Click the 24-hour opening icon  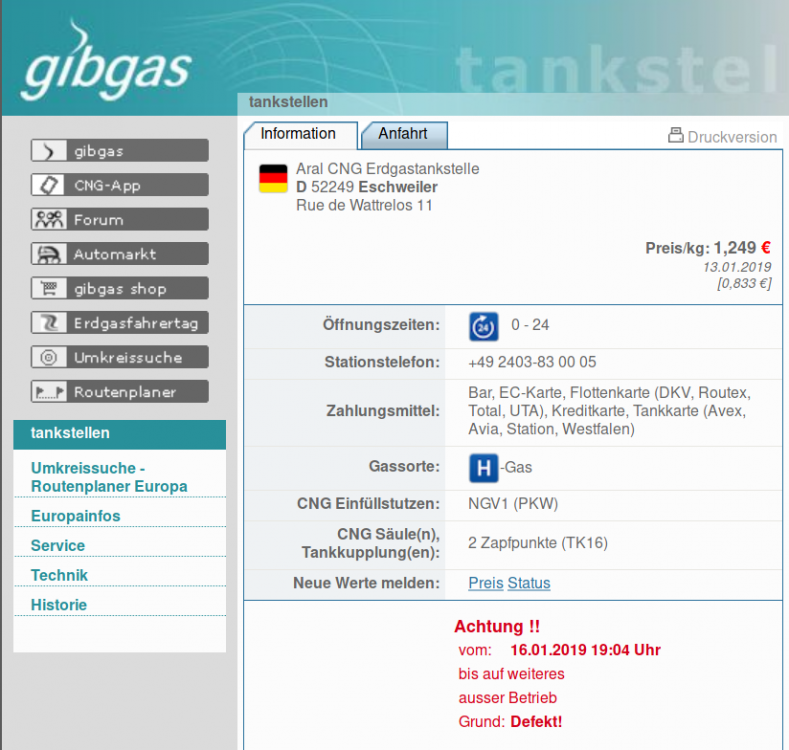484,327
